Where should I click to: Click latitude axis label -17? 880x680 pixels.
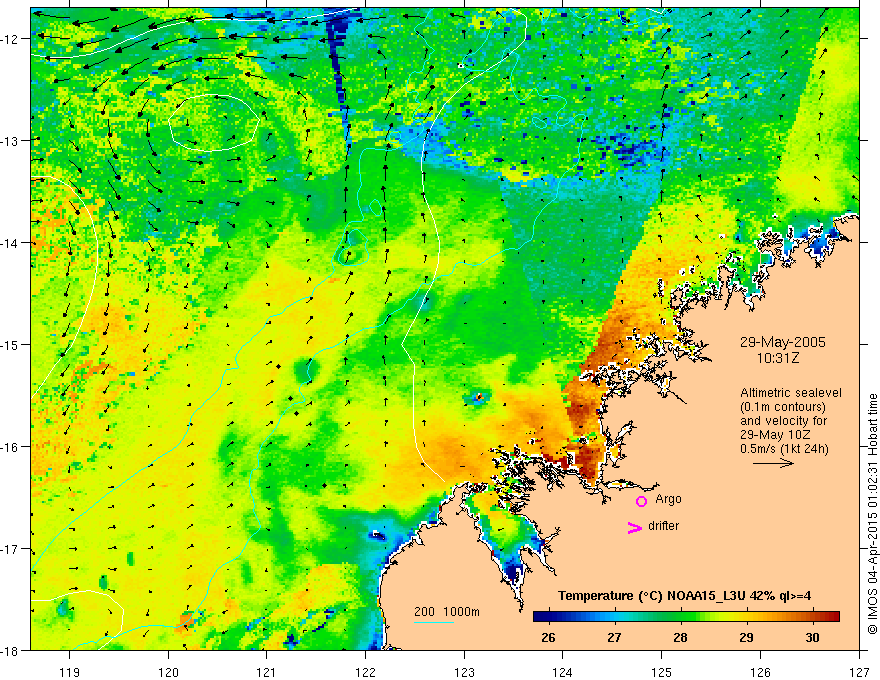(11, 548)
